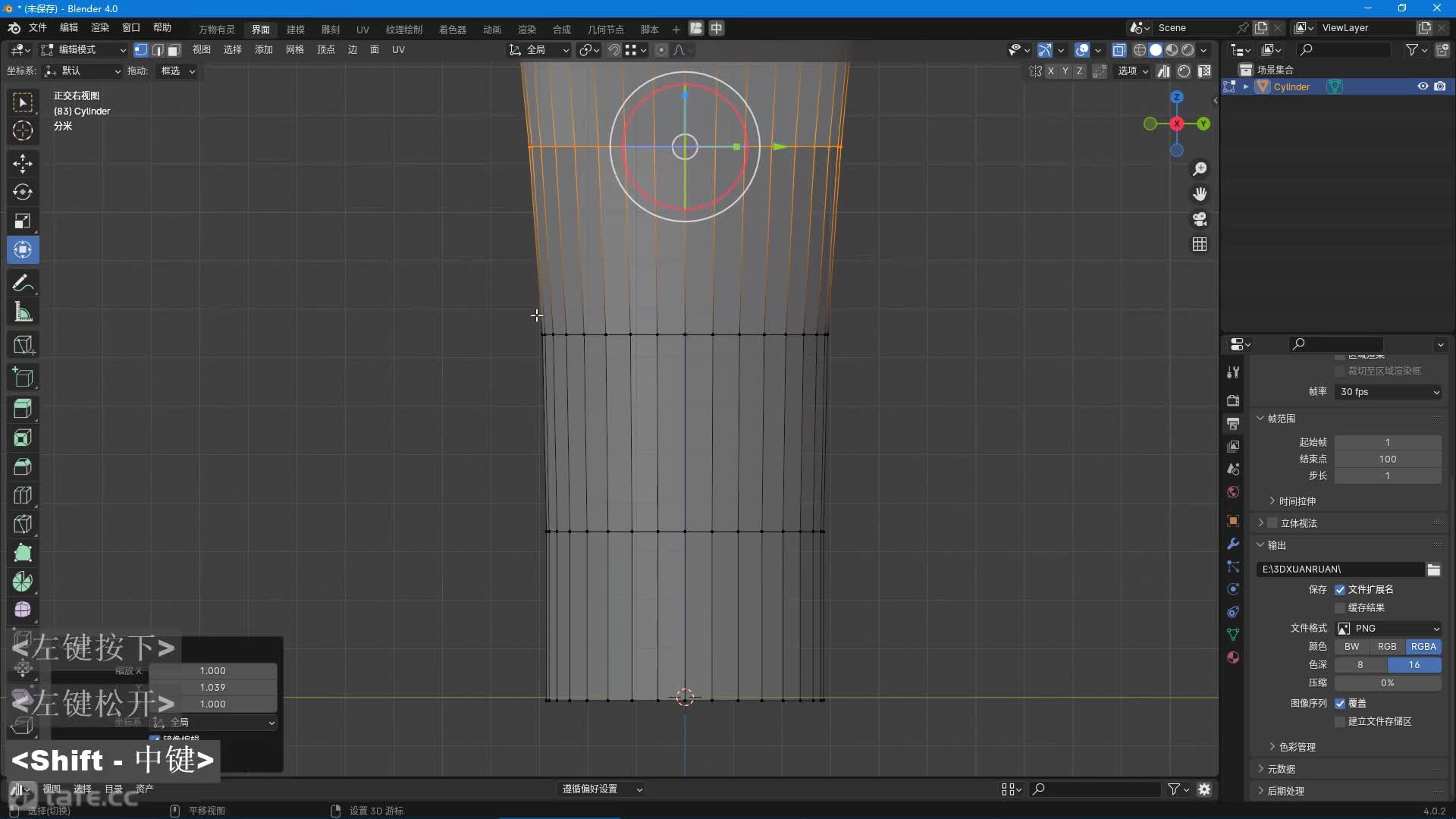Screen dimensions: 1456x819
Task: Open the 全局 transform orientation dropdown
Action: [539, 50]
